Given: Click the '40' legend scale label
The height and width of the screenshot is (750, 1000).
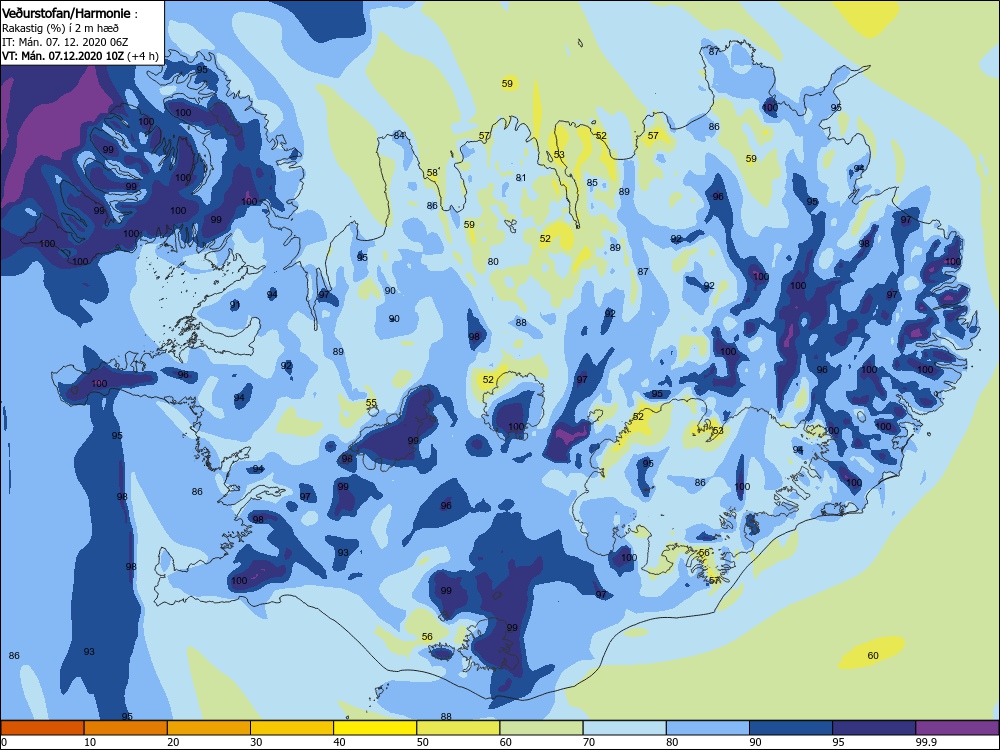Looking at the screenshot, I should tap(339, 742).
